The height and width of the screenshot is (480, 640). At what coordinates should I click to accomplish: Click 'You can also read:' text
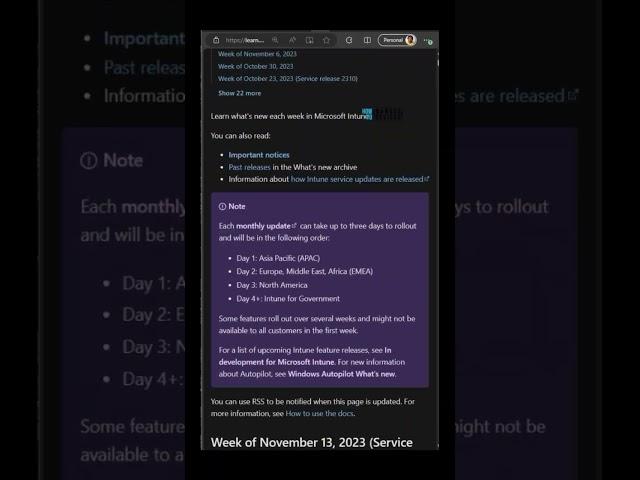pos(240,136)
